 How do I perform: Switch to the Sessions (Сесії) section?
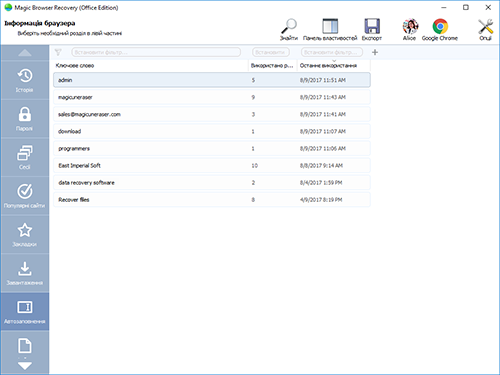point(25,157)
